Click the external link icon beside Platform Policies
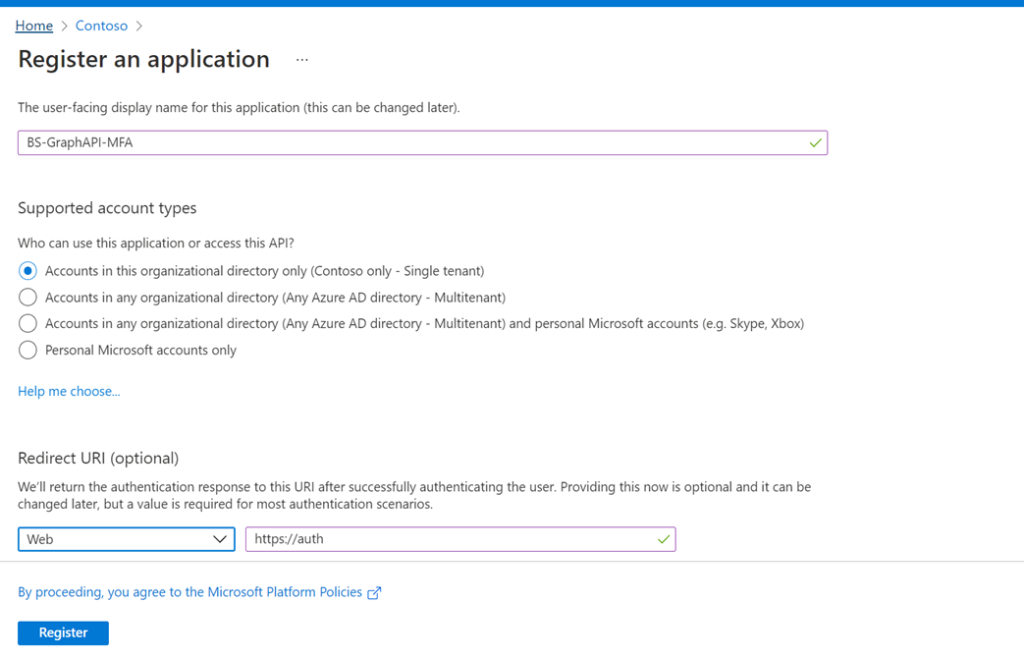Image resolution: width=1024 pixels, height=658 pixels. coord(374,593)
